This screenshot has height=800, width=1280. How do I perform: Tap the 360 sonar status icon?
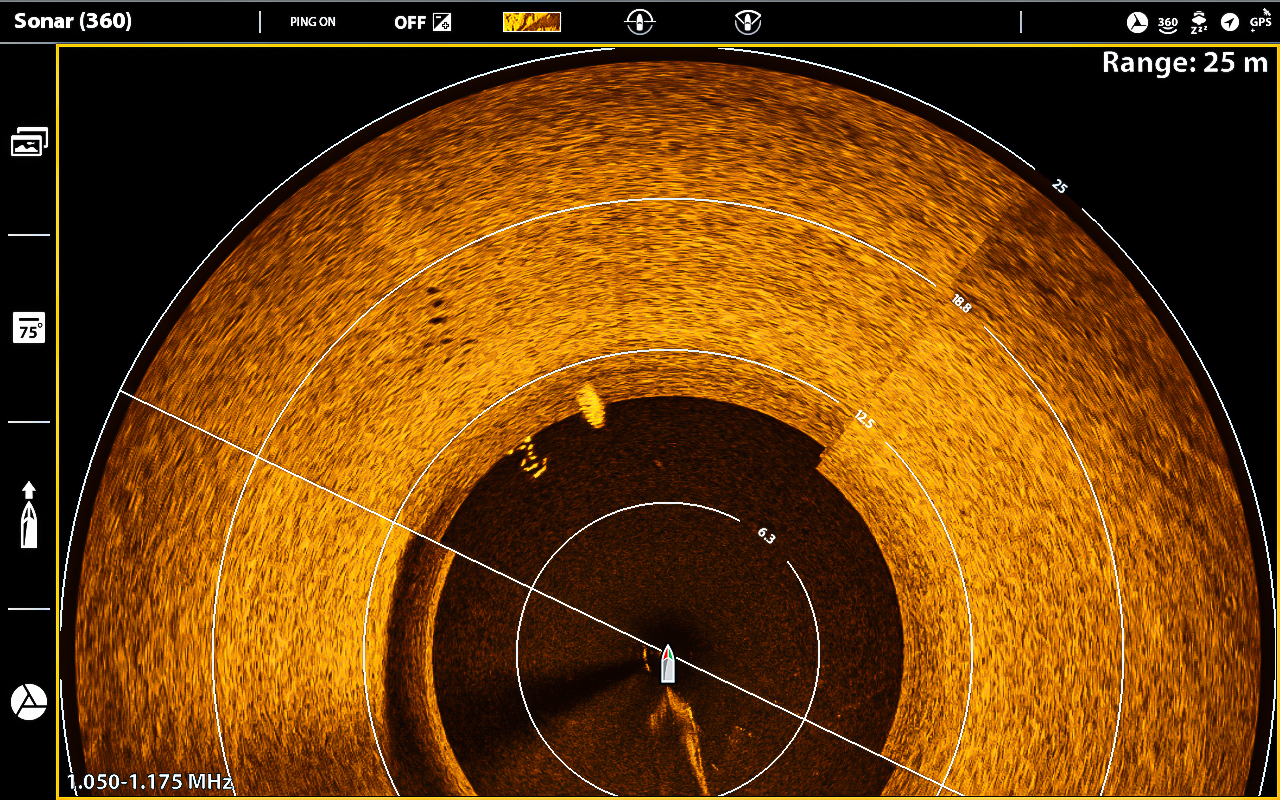tap(1167, 22)
